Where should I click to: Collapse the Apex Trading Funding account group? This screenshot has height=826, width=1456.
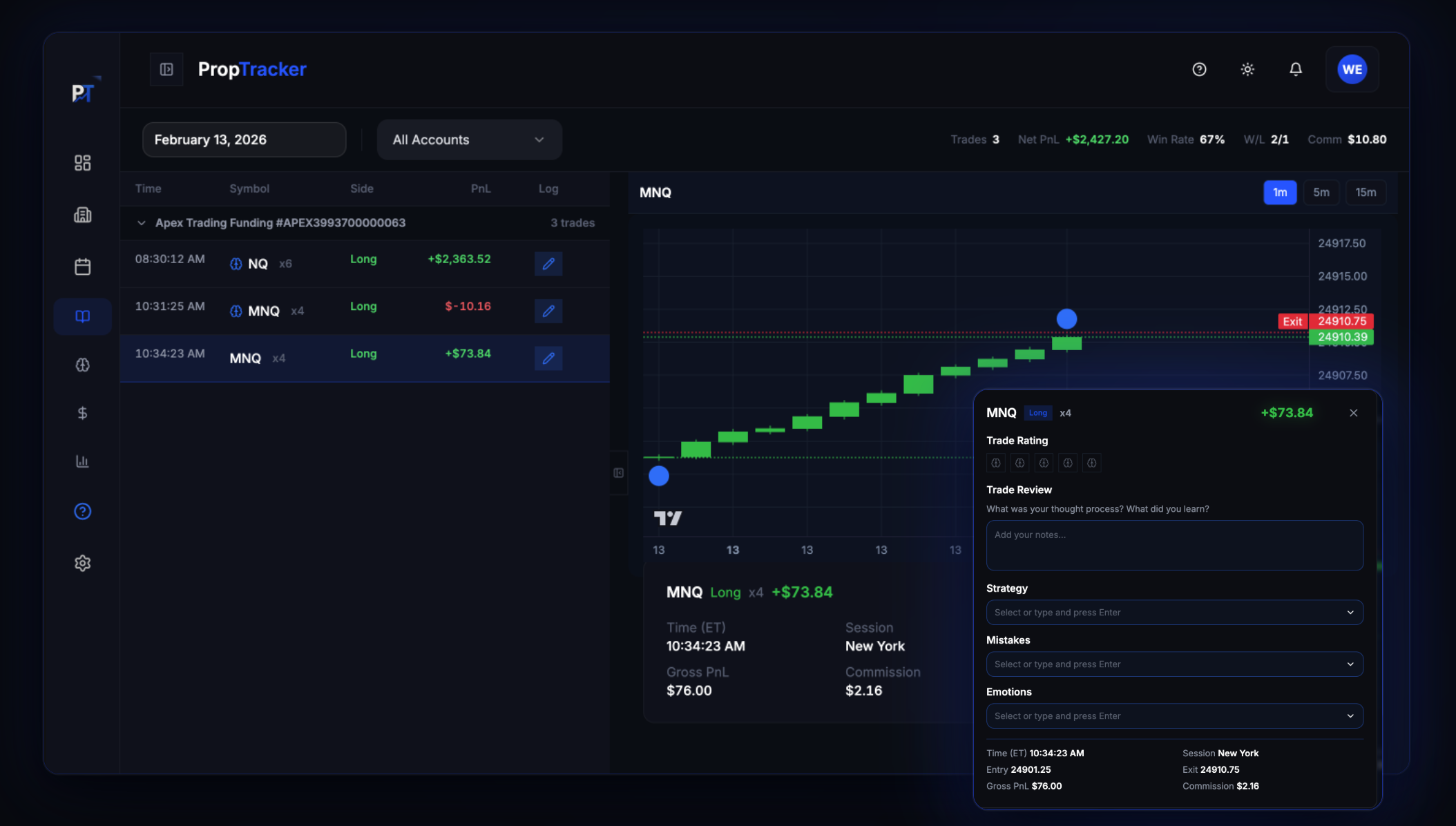click(141, 222)
